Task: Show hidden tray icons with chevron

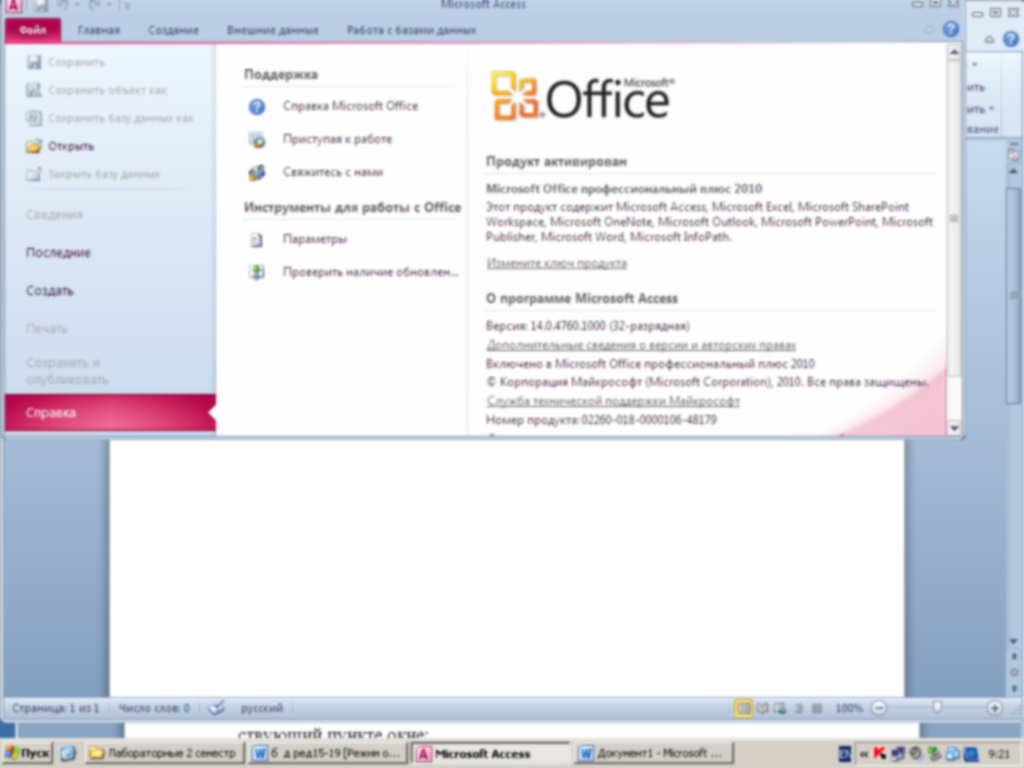Action: pos(863,754)
